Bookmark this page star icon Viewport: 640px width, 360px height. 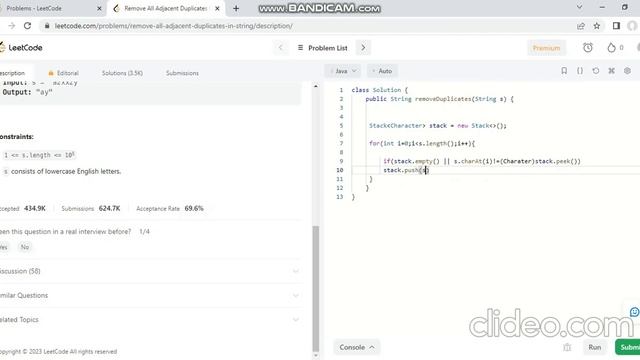pyautogui.click(x=597, y=26)
